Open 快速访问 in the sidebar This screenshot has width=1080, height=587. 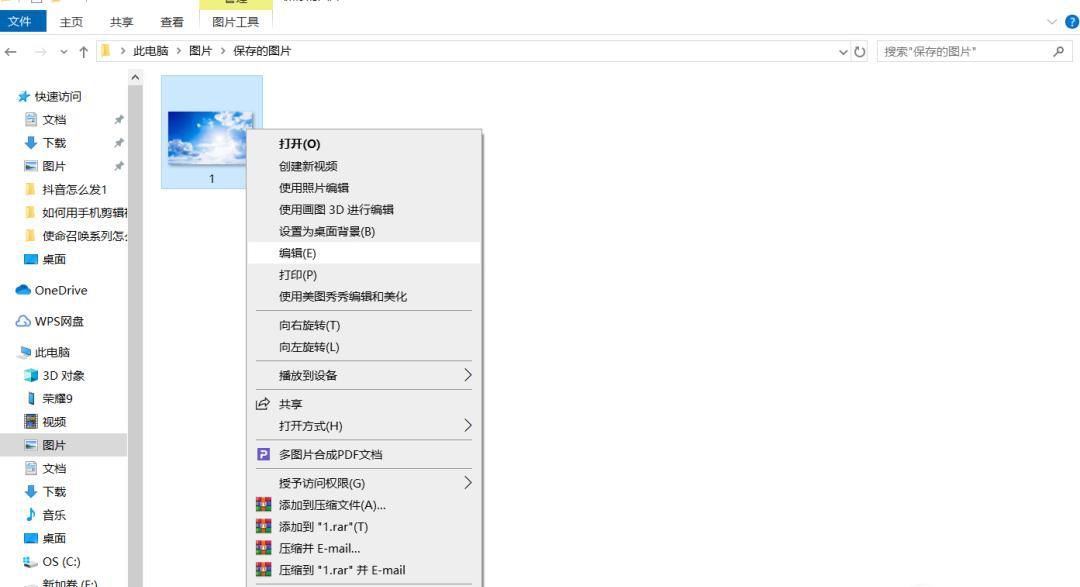(58, 96)
